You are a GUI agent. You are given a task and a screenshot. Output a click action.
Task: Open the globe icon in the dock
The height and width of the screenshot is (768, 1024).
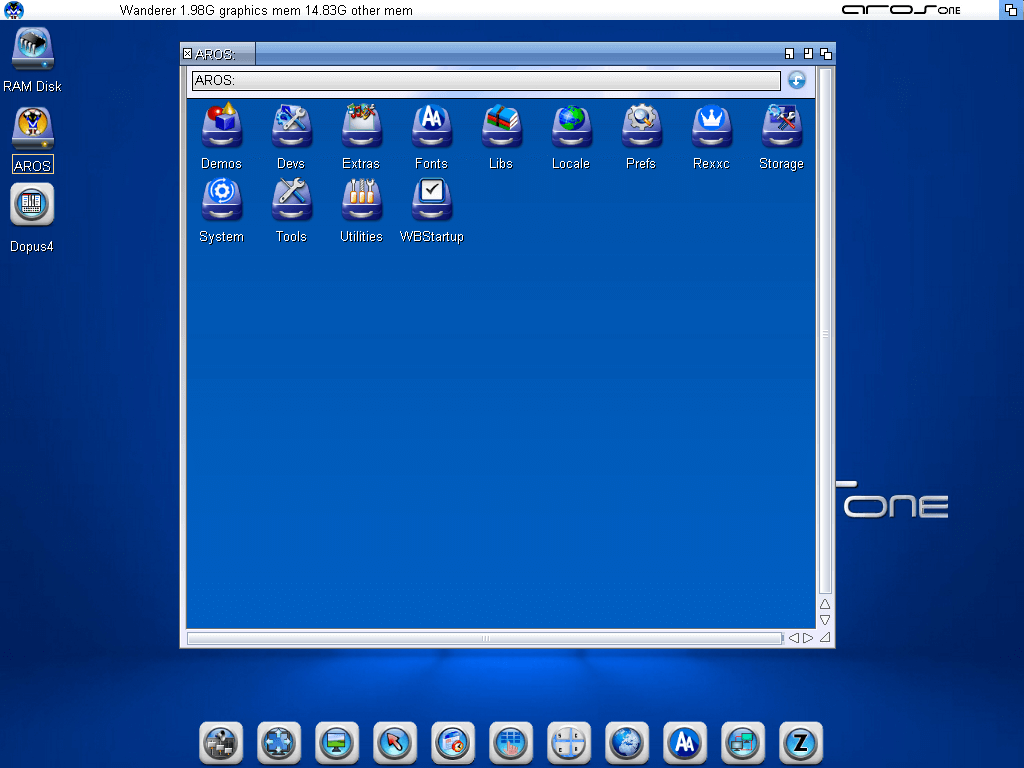(x=627, y=743)
